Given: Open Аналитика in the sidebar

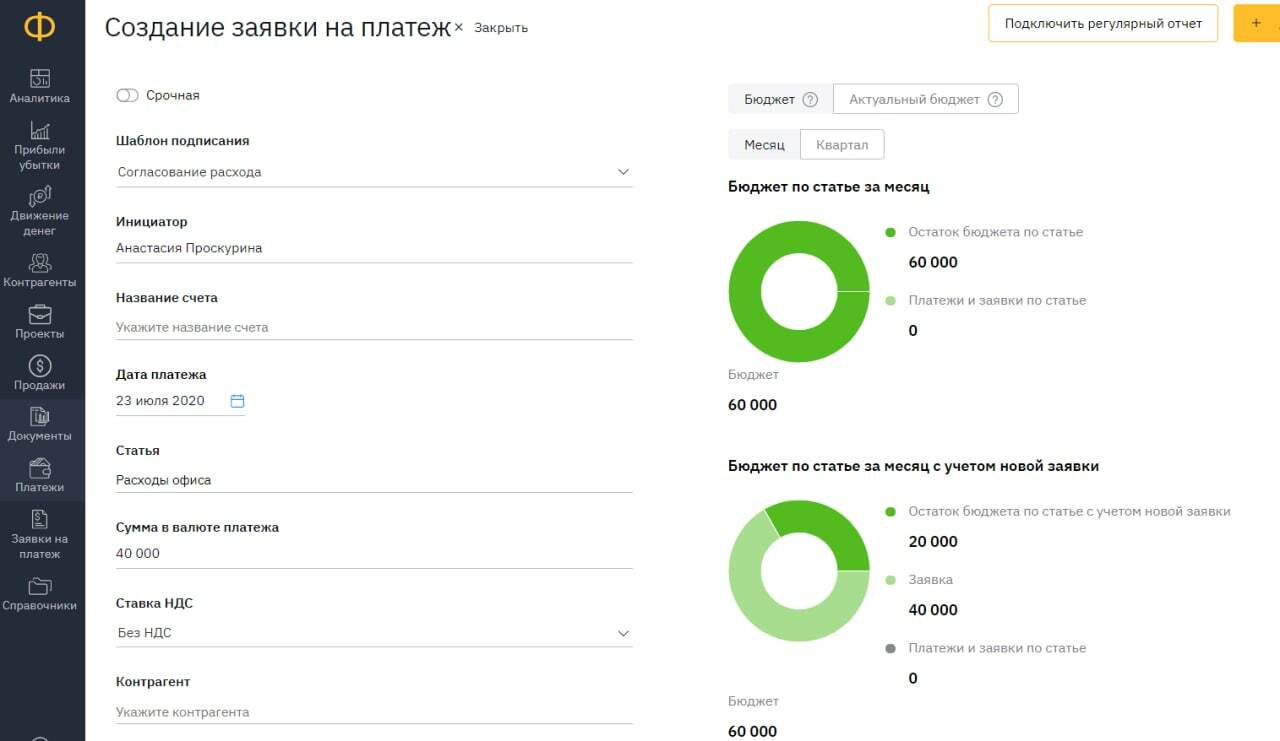Looking at the screenshot, I should tap(40, 86).
